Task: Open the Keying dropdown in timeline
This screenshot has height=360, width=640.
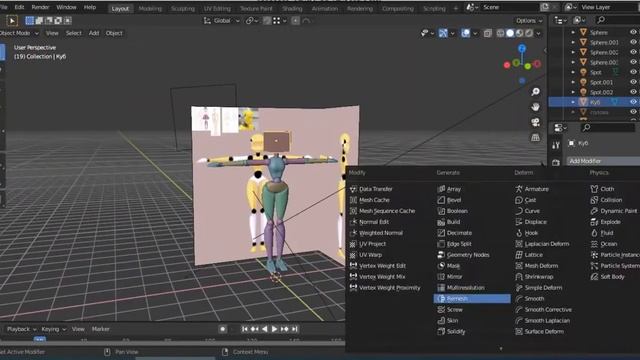Action: pos(53,329)
